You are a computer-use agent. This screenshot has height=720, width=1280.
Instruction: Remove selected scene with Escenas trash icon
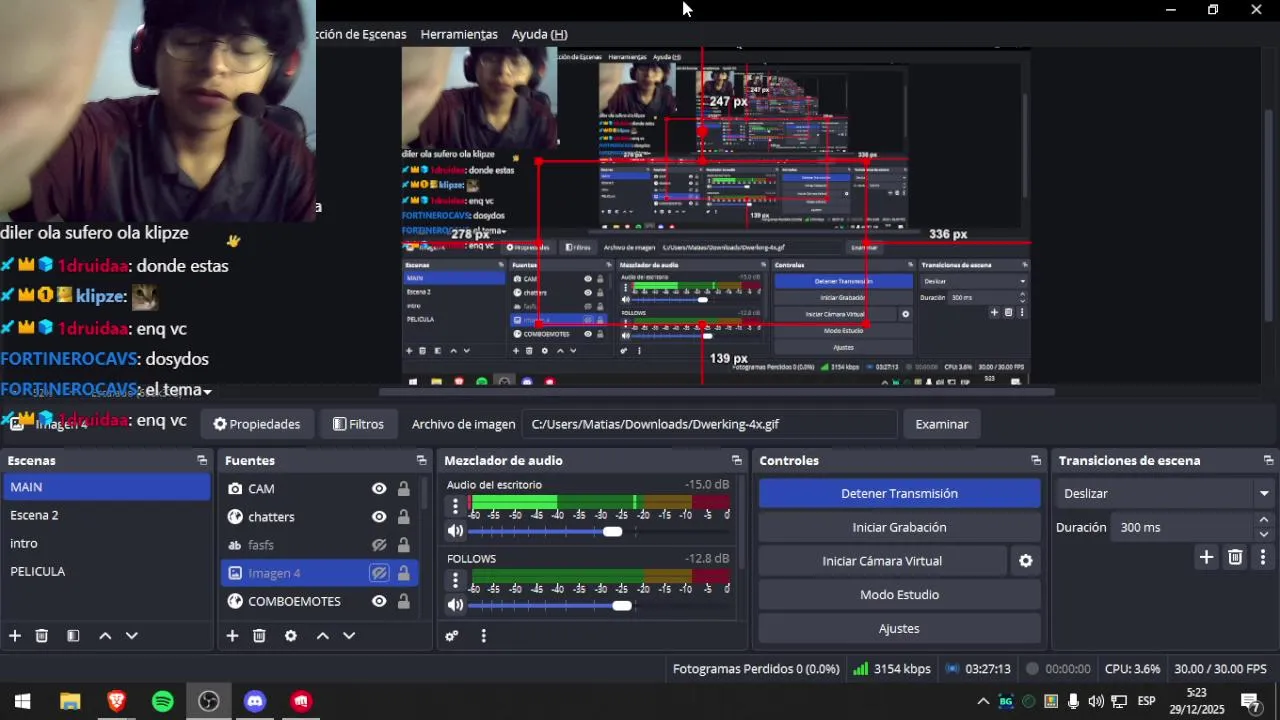(x=42, y=636)
